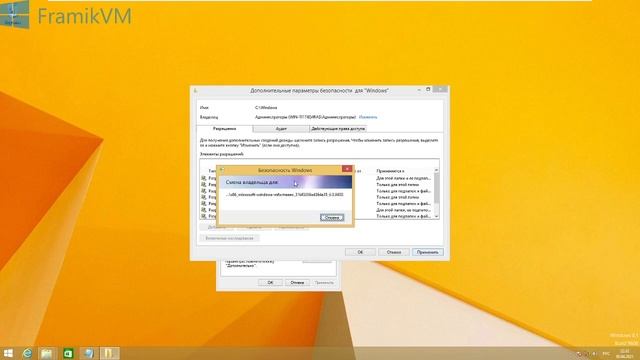640x360 pixels.
Task: Switch to the Аудит tab
Action: (281, 129)
